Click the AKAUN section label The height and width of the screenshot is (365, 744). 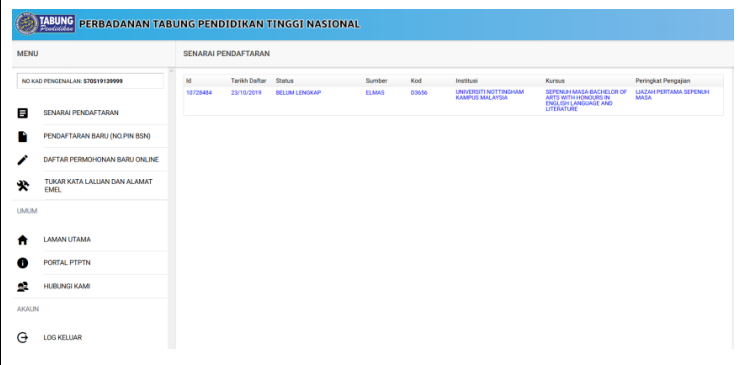pyautogui.click(x=28, y=309)
